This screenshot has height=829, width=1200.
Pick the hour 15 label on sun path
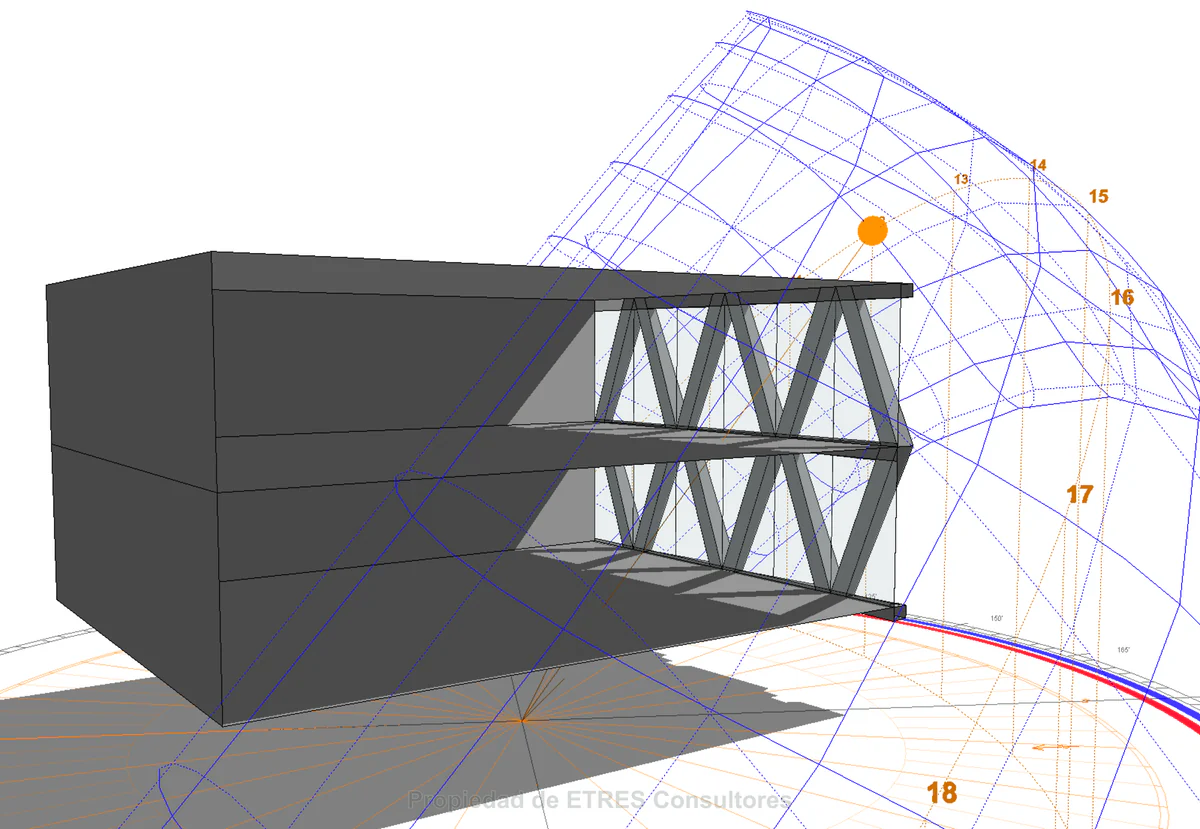pos(1098,197)
